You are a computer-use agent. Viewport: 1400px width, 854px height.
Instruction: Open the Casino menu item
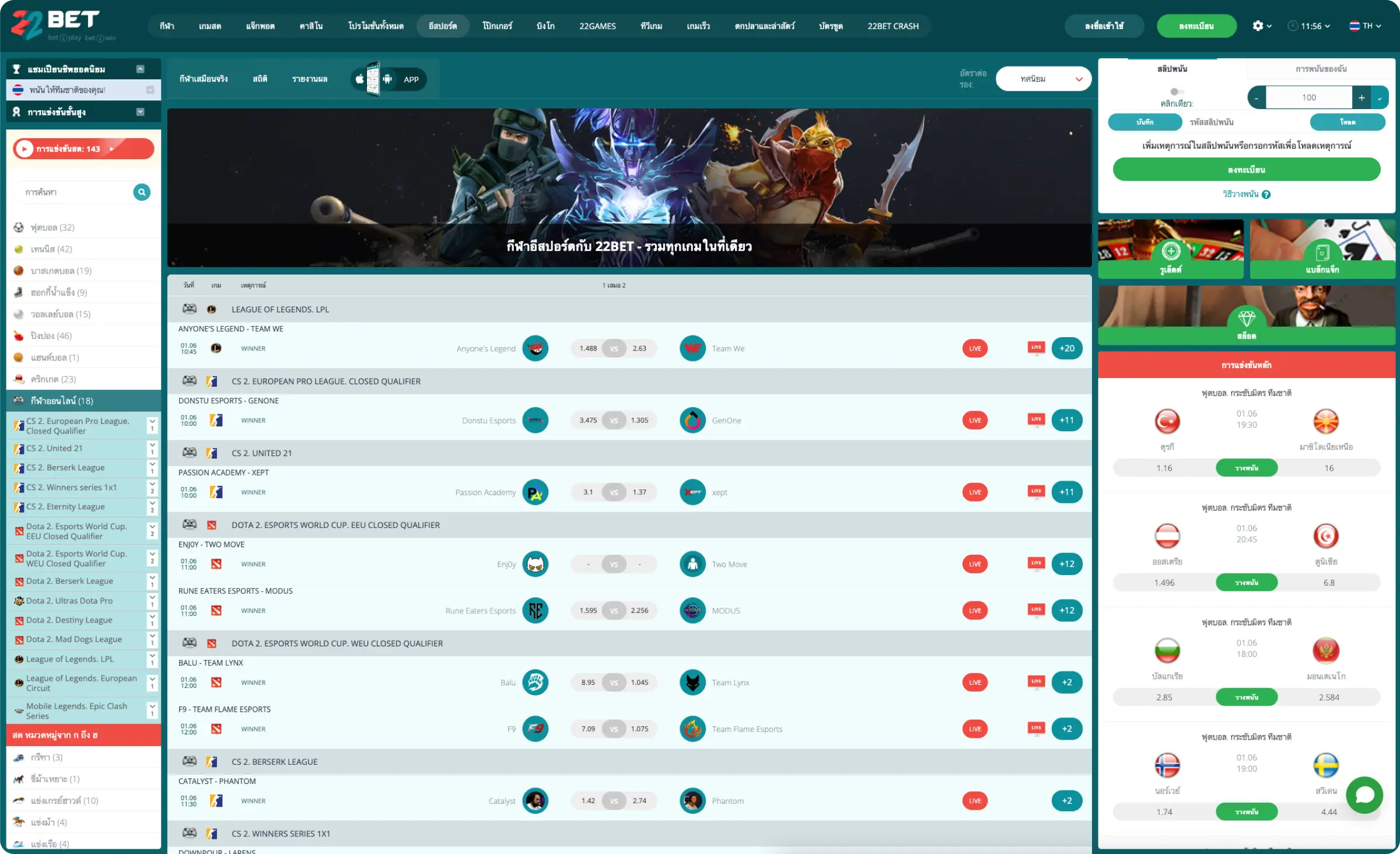coord(311,26)
